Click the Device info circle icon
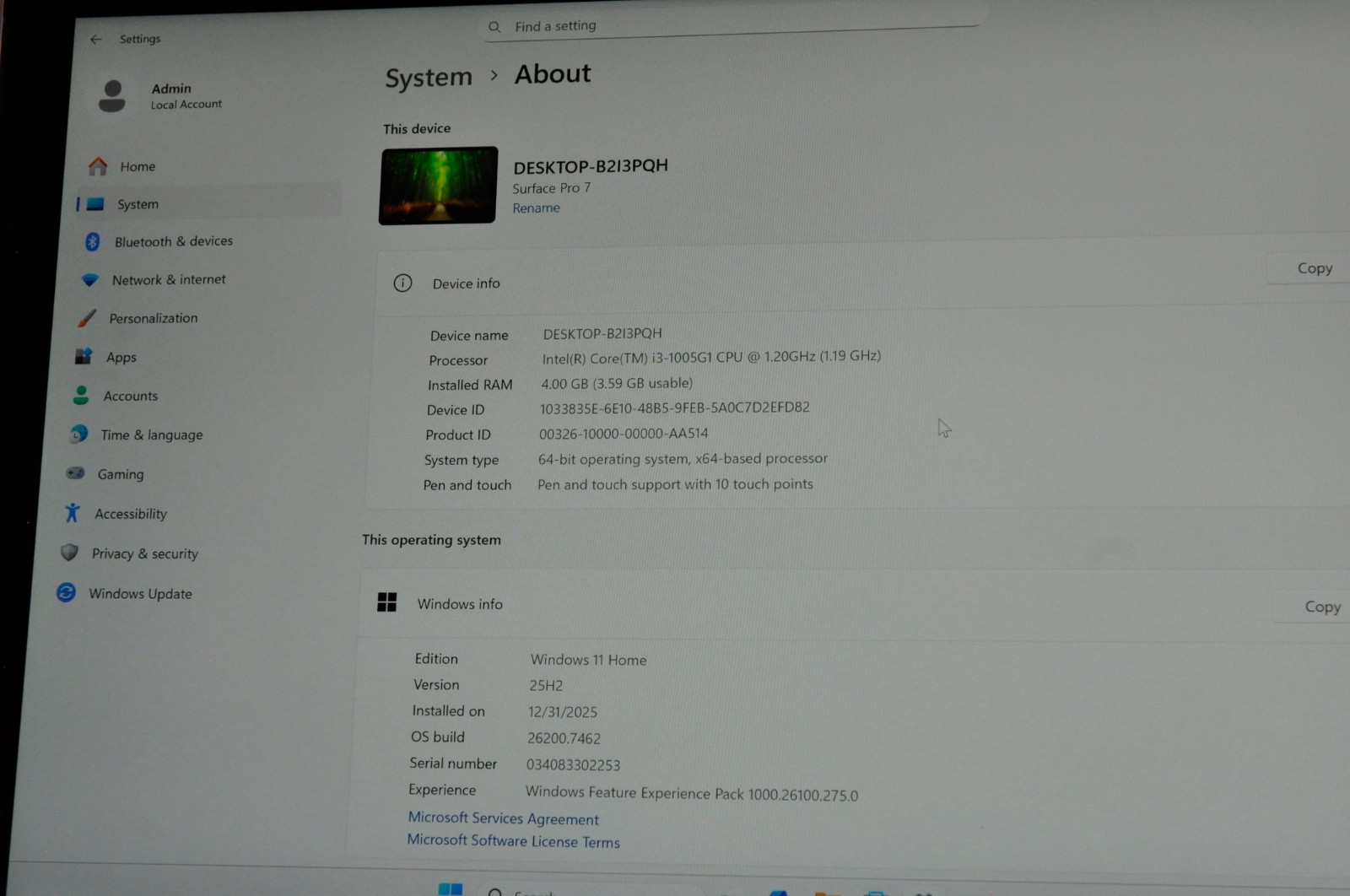The width and height of the screenshot is (1350, 896). tap(403, 283)
